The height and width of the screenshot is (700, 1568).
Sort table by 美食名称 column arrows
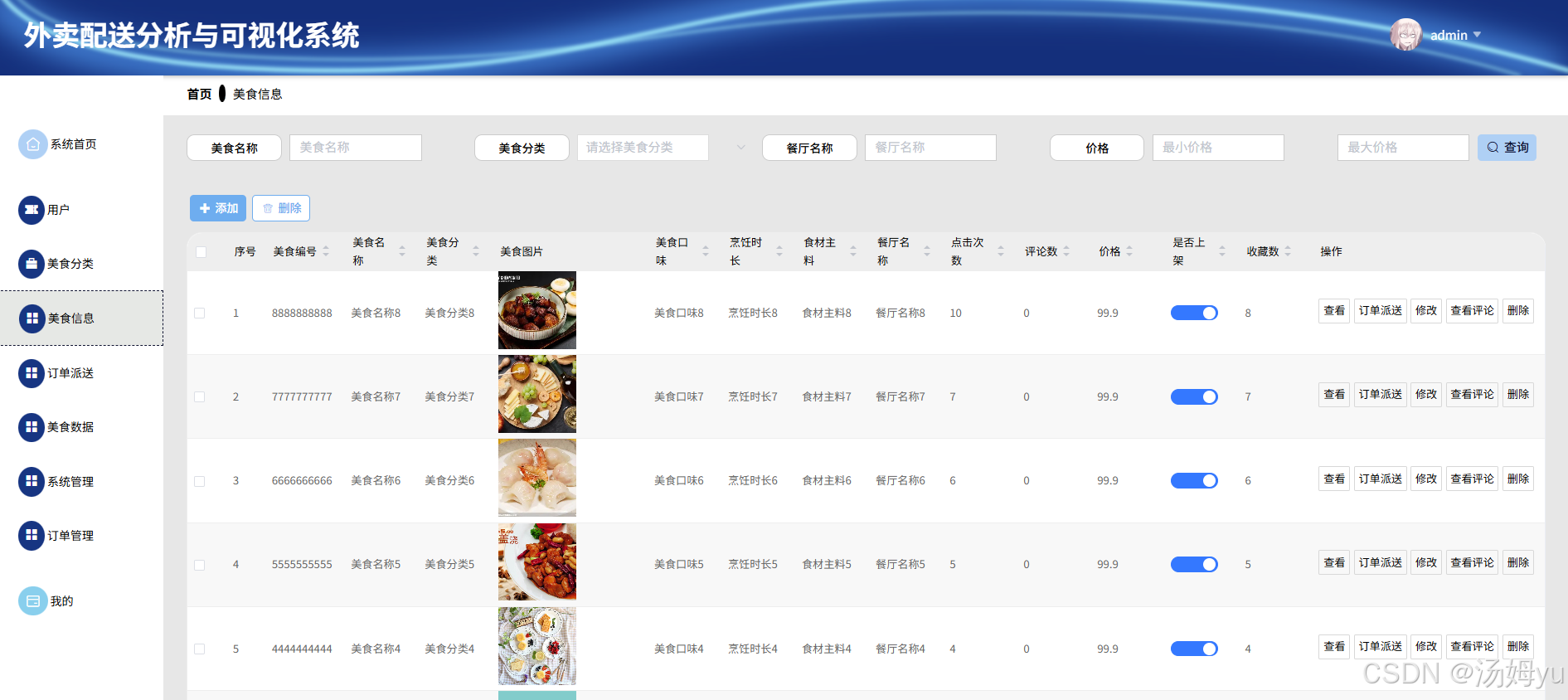pyautogui.click(x=402, y=251)
